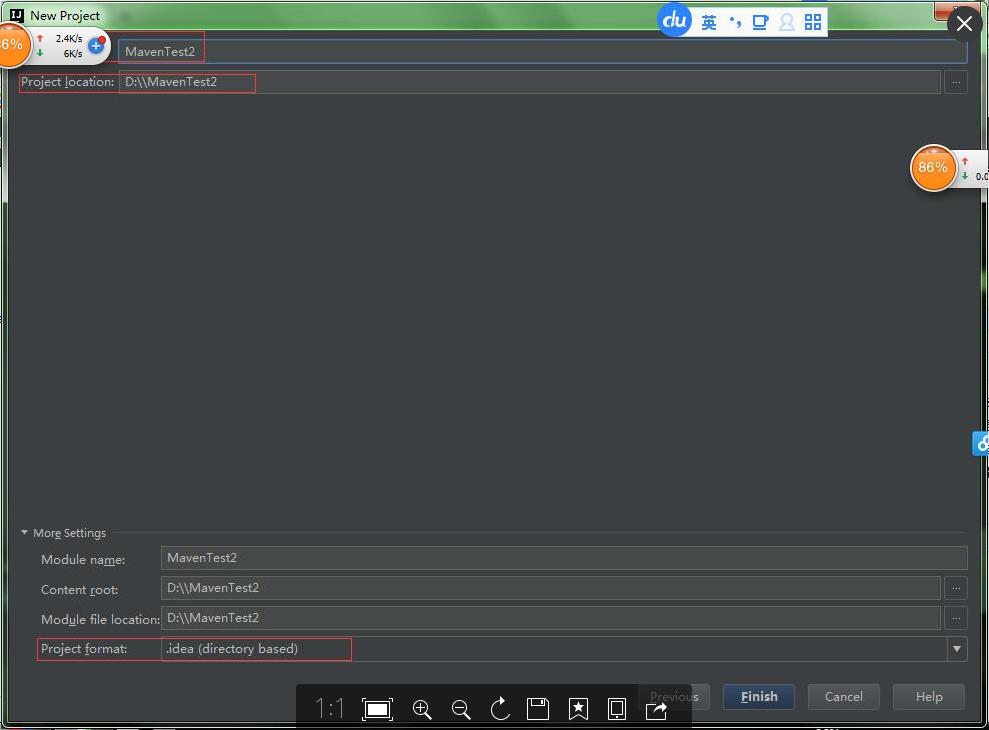Click the Help button
This screenshot has height=730, width=989.
click(928, 697)
